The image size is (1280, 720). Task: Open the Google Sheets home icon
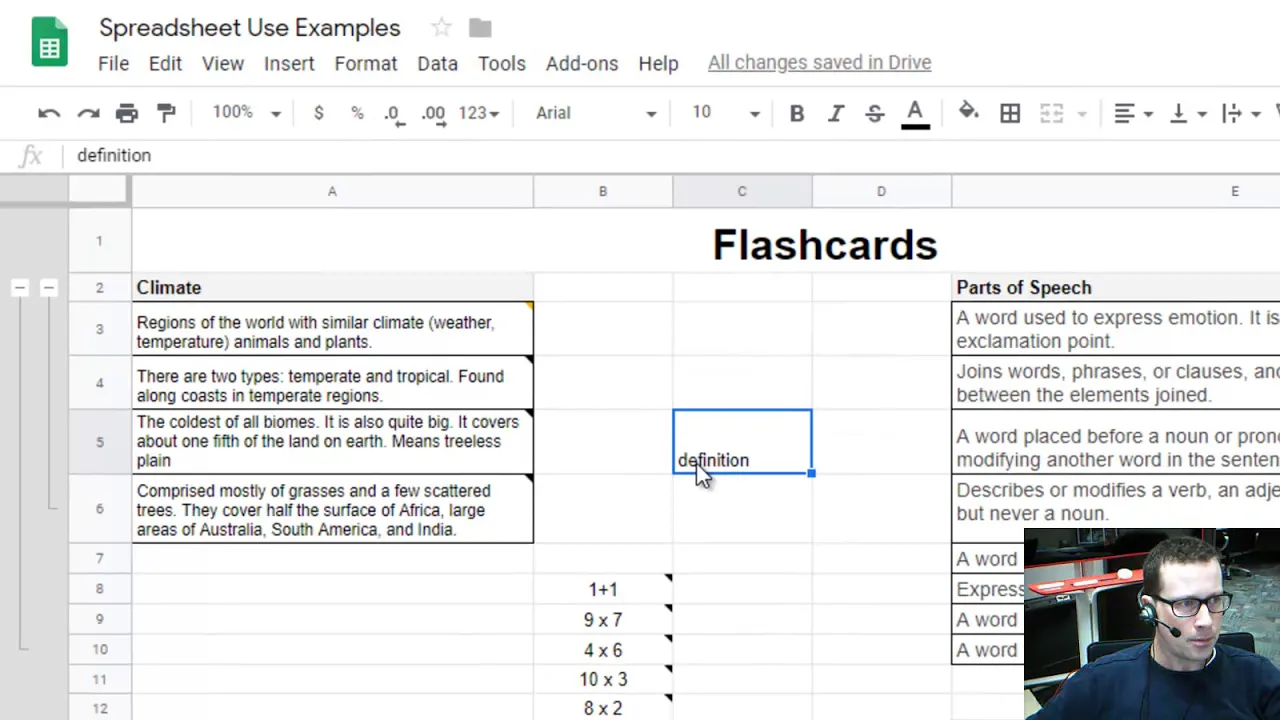49,44
